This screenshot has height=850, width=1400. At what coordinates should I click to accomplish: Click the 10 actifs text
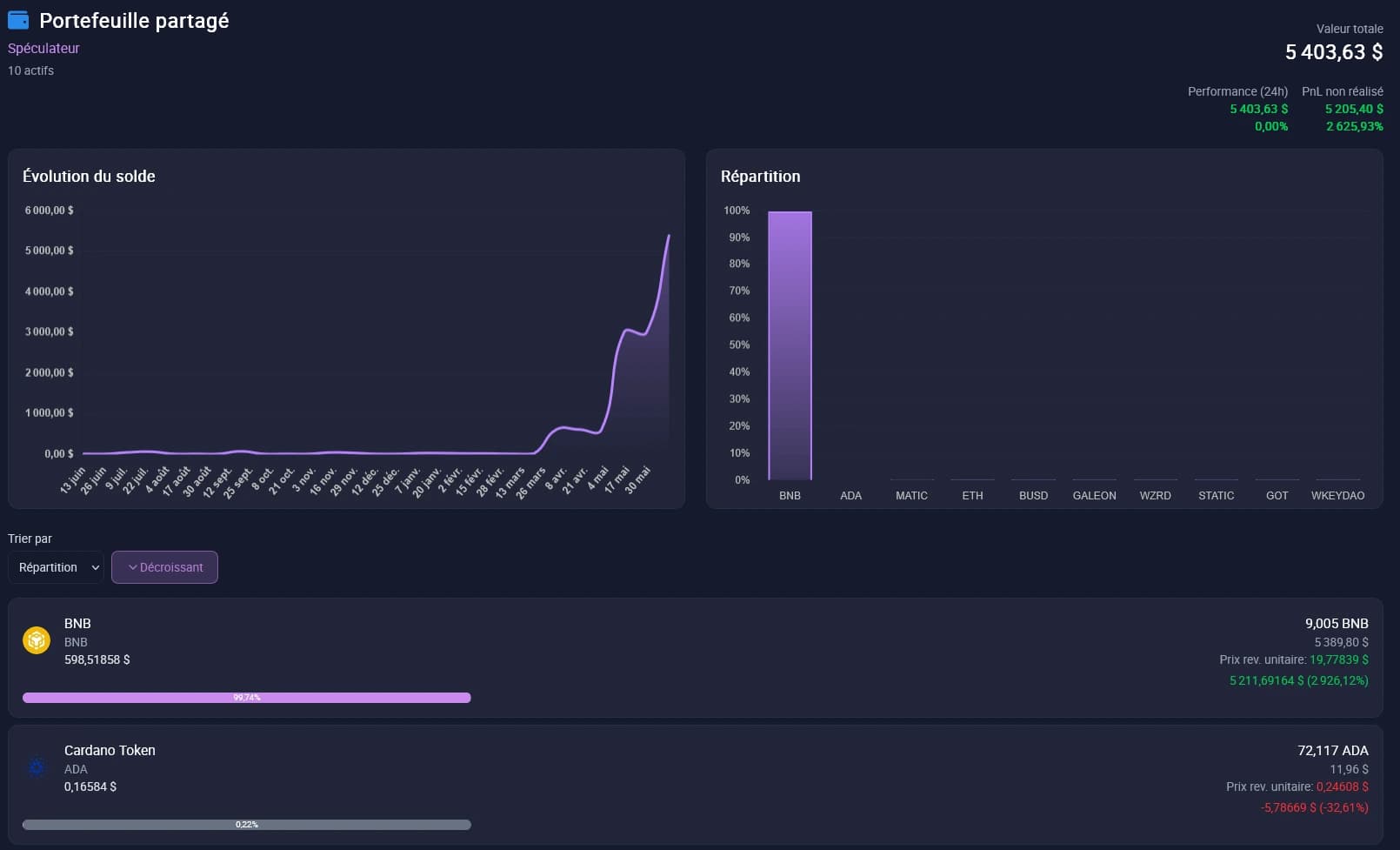(30, 70)
